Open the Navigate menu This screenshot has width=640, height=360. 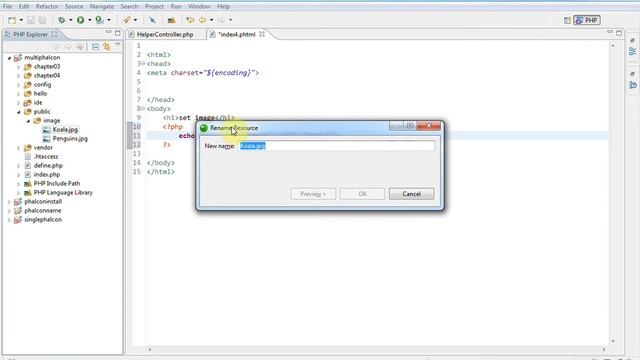pyautogui.click(x=102, y=7)
